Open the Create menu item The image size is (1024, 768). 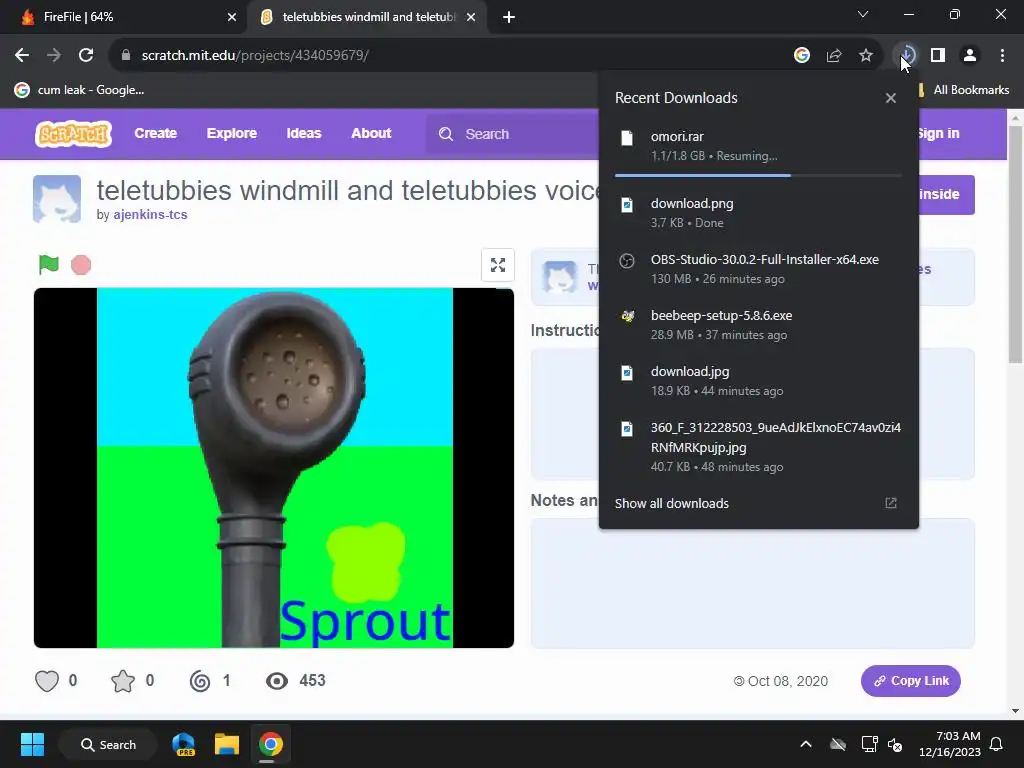(155, 133)
